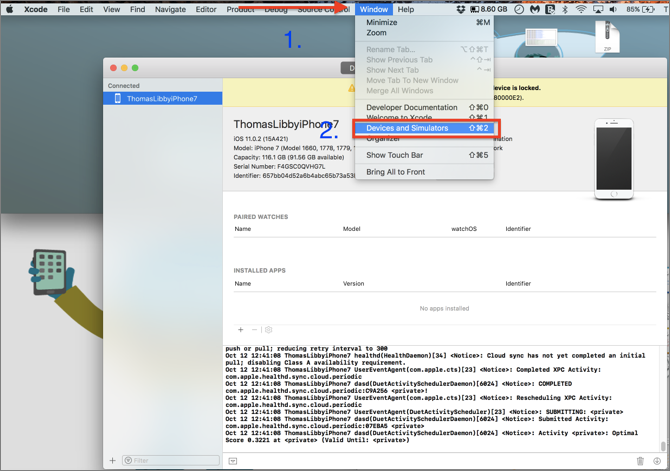Click the add device plus button
Viewport: 670px width, 471px height.
(112, 460)
